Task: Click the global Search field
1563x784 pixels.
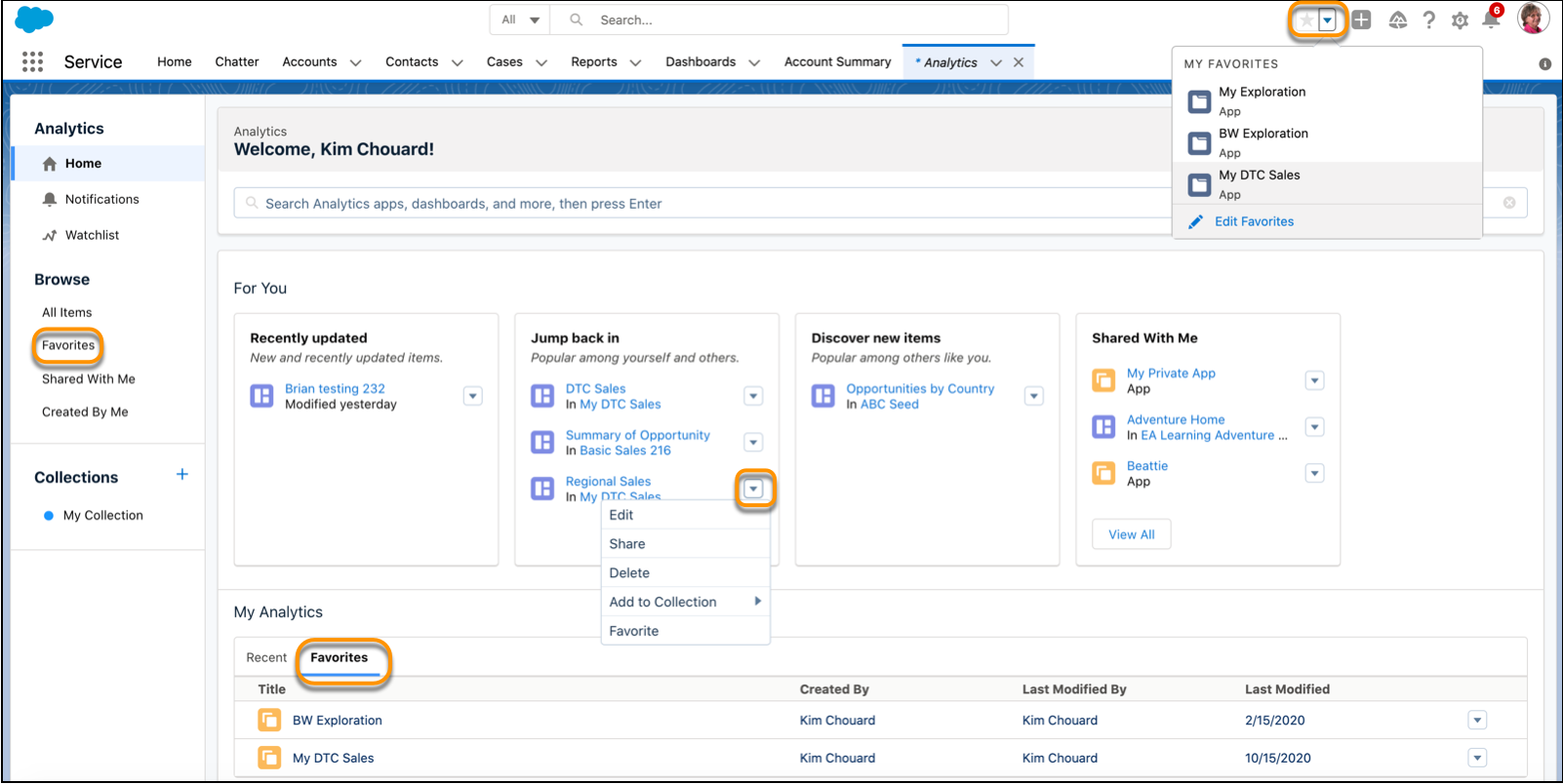Action: [x=780, y=20]
